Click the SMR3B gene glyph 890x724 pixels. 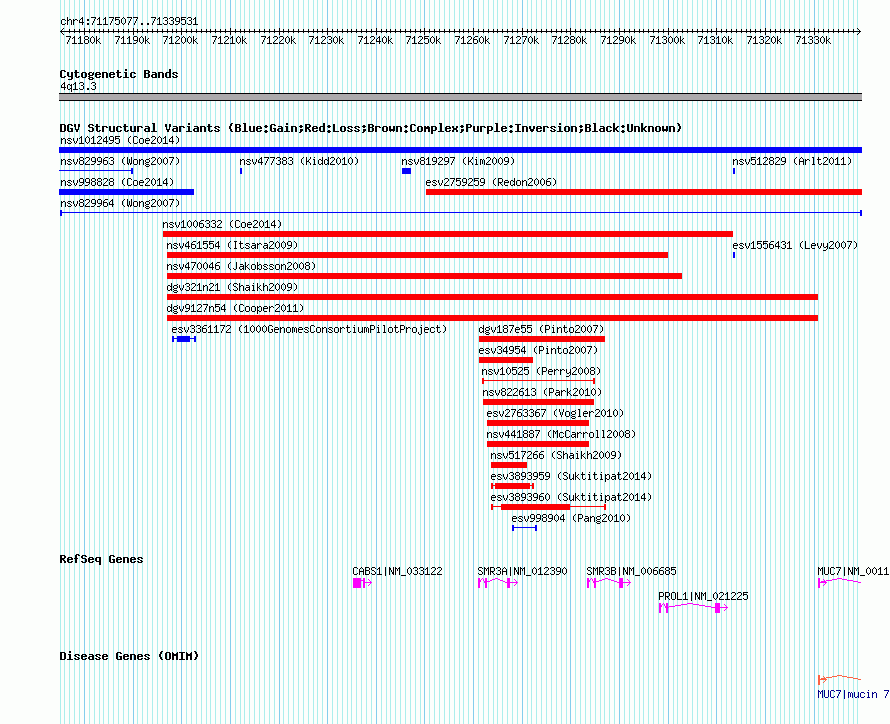pos(608,583)
